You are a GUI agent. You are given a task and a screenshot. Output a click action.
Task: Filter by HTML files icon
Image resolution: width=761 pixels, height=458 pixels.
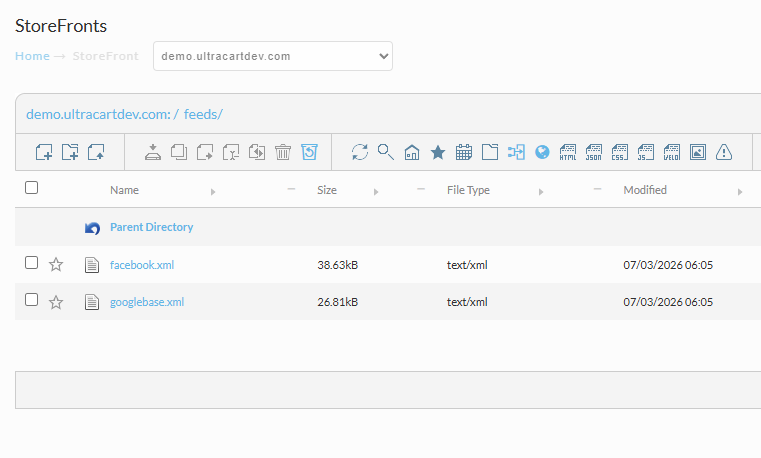[x=568, y=152]
